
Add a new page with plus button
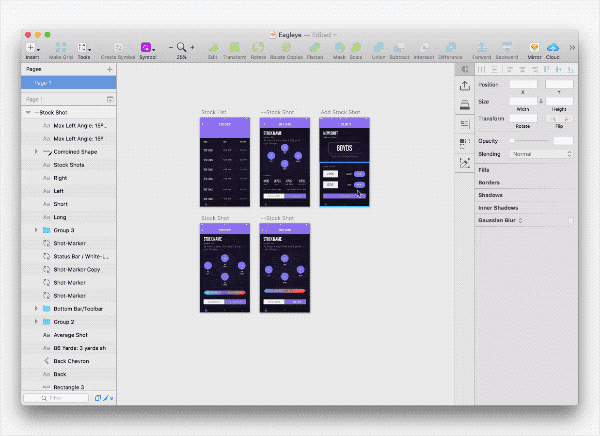110,69
